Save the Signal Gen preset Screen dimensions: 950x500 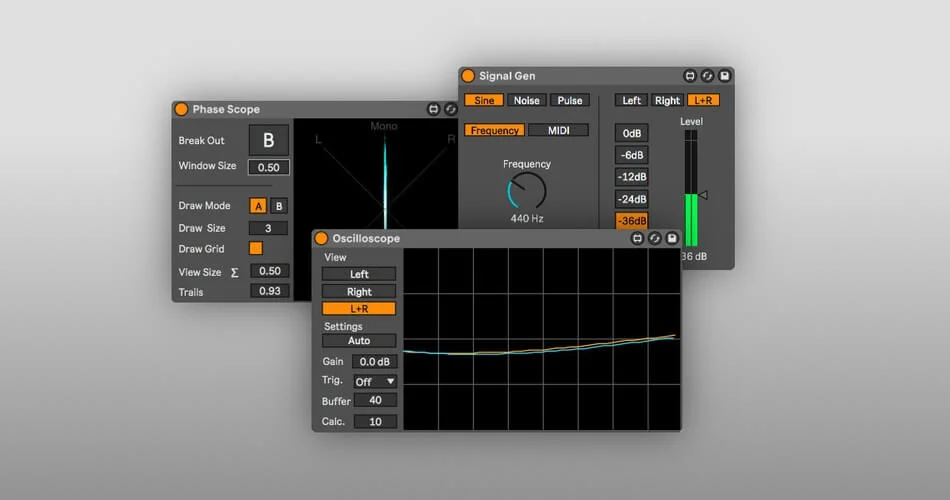click(724, 76)
